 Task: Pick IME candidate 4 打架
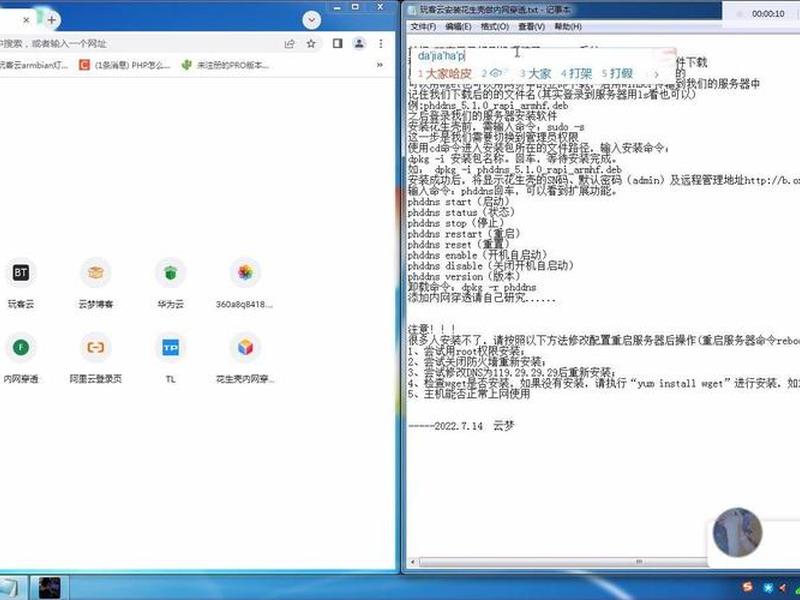[576, 74]
